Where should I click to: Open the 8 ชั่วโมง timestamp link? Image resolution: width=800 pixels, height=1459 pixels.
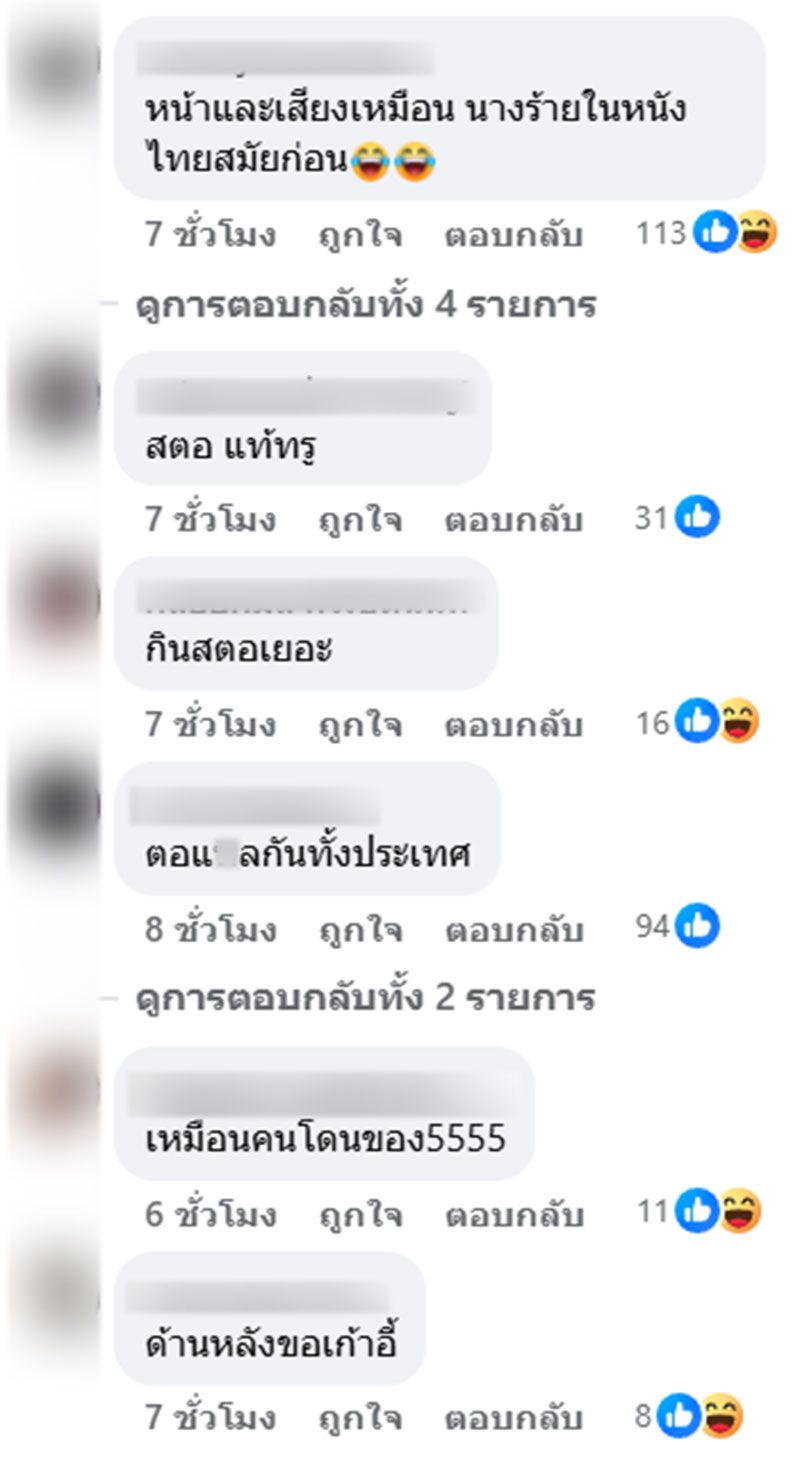210,930
